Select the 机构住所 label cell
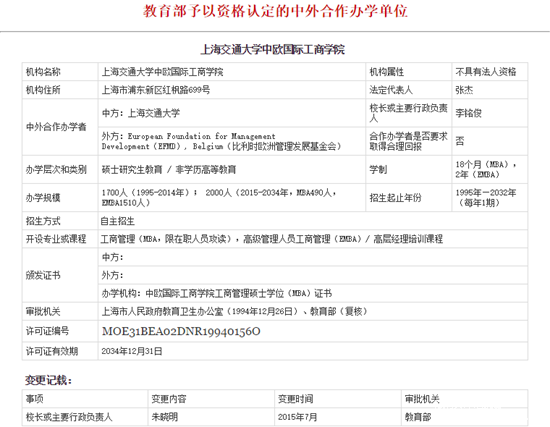This screenshot has width=550, height=427. tap(60, 90)
